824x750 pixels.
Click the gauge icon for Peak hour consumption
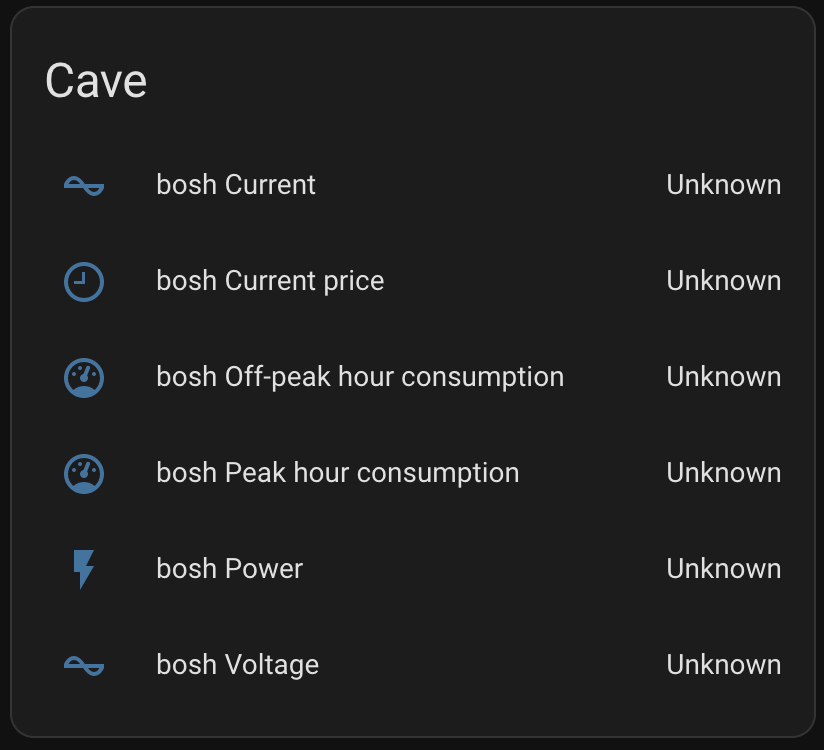click(84, 474)
